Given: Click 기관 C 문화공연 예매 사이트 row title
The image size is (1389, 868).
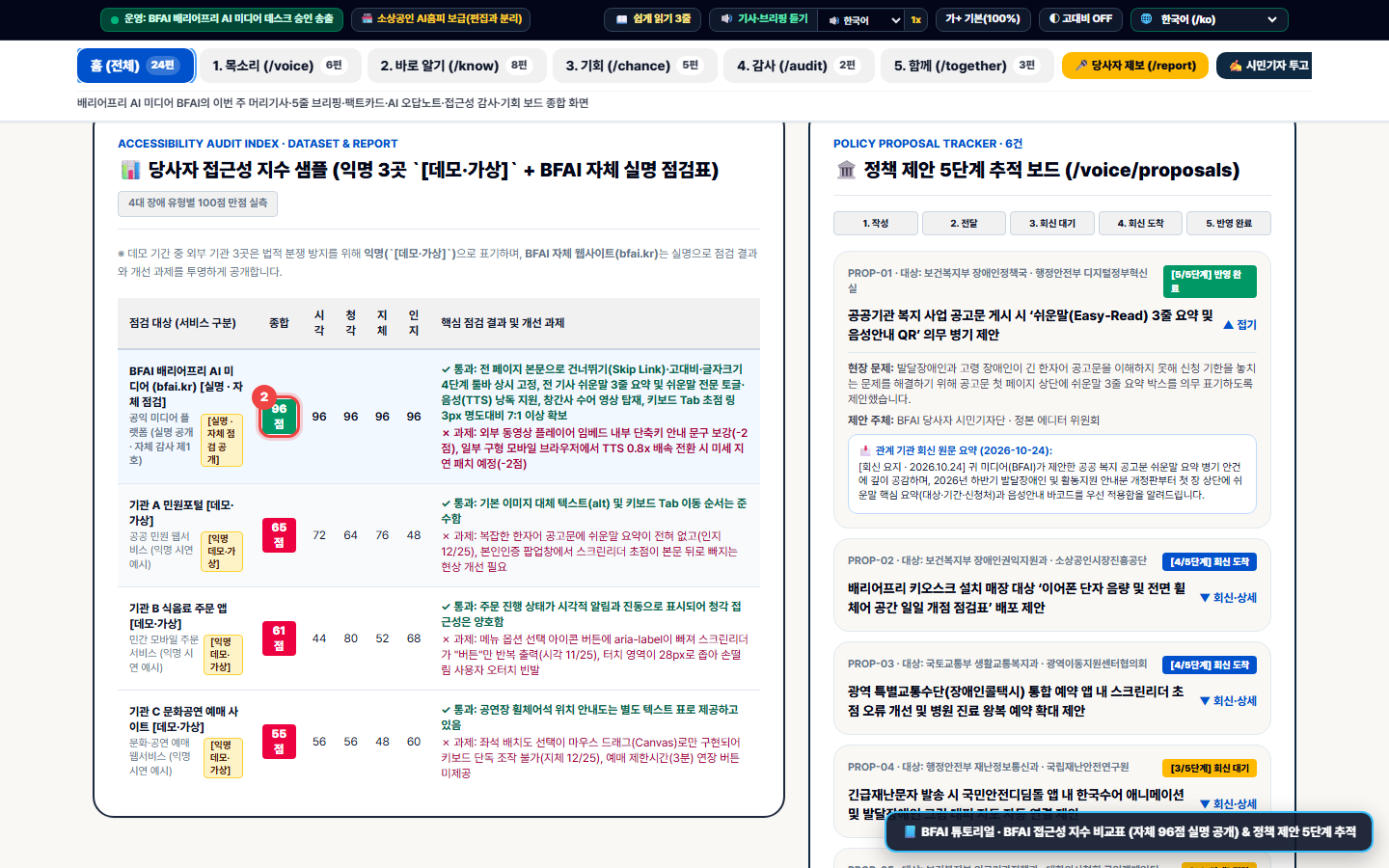Looking at the screenshot, I should point(183,719).
